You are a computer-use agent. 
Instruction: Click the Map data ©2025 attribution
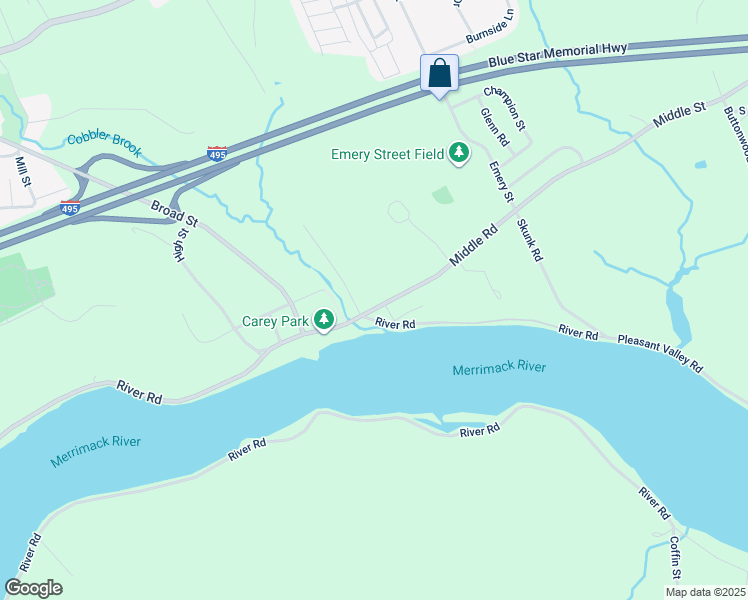pos(706,592)
